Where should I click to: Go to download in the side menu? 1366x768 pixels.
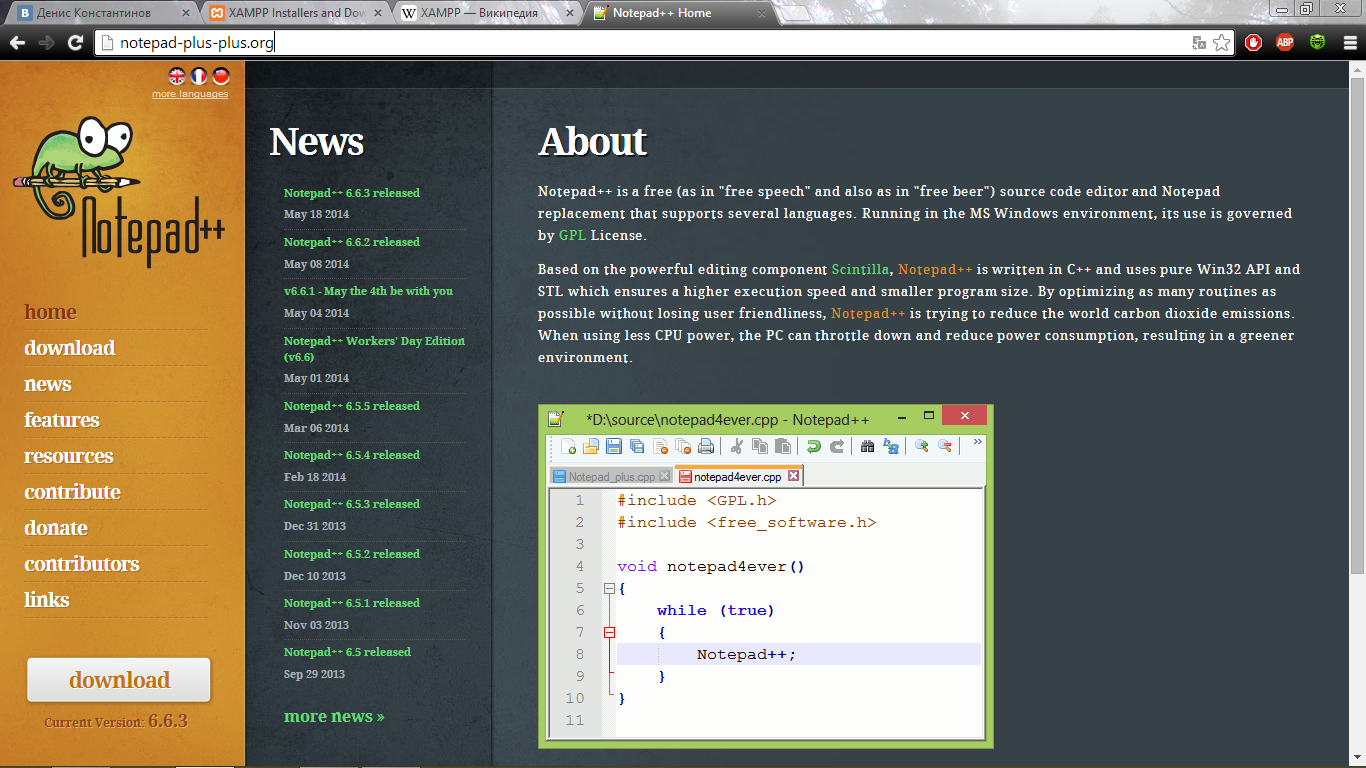coord(70,348)
